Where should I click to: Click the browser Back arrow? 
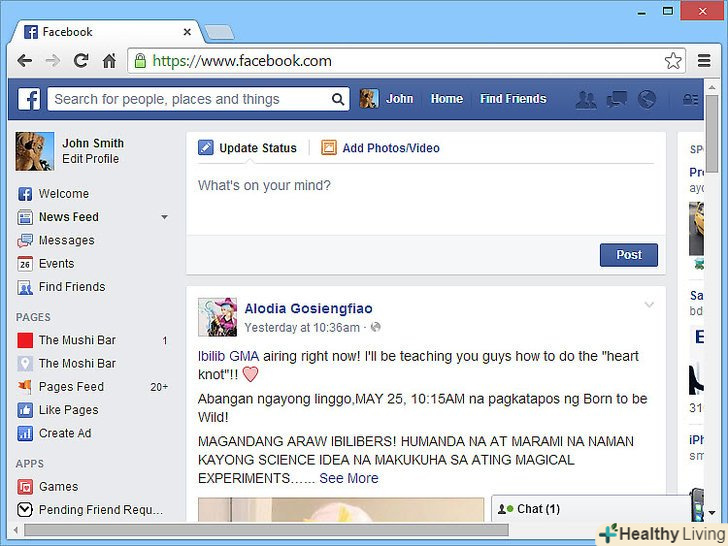tap(24, 61)
